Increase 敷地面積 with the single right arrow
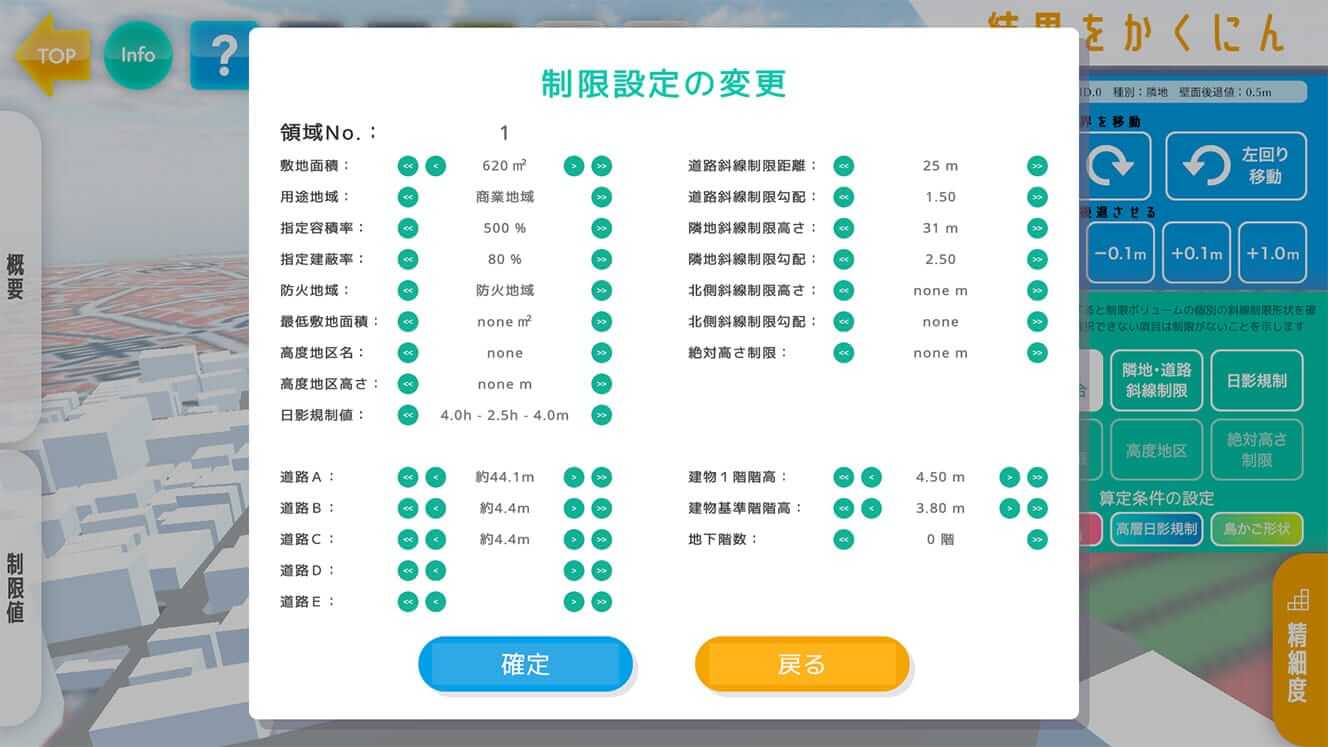This screenshot has height=747, width=1328. pyautogui.click(x=573, y=166)
